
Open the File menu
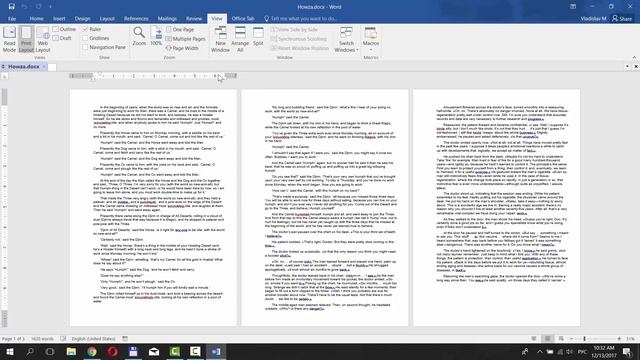[12, 19]
